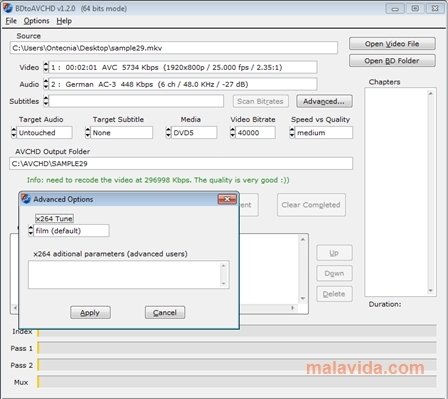Apply the advanced options
This screenshot has width=448, height=399.
(x=90, y=313)
